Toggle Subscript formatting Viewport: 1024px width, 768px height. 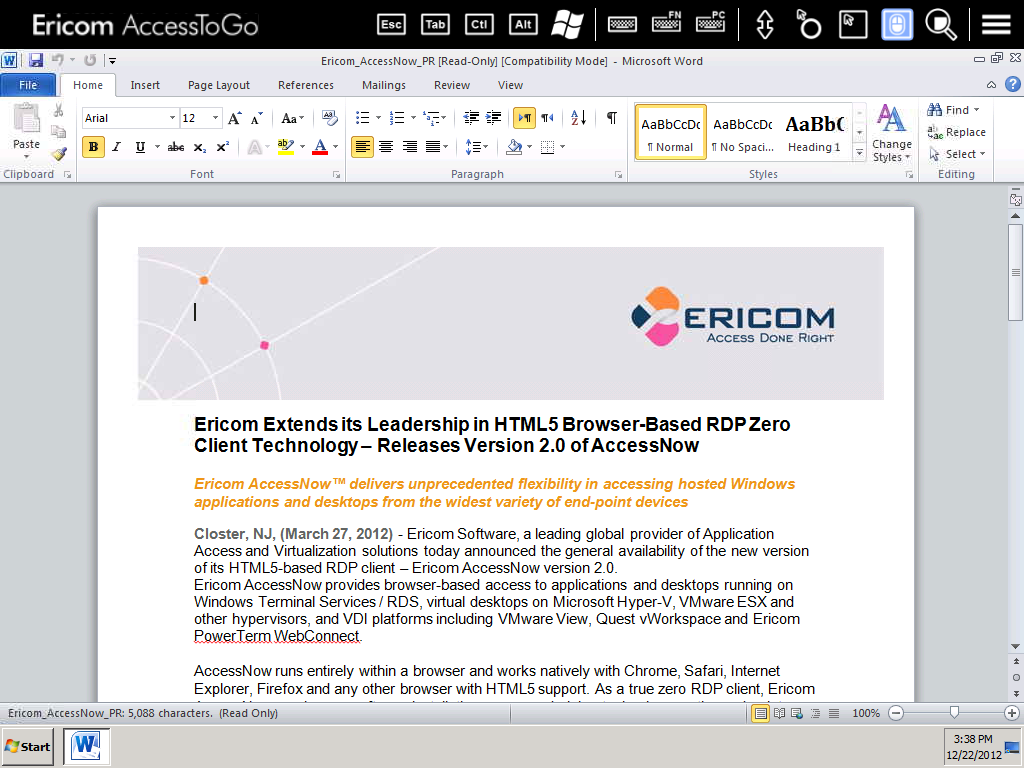(199, 147)
